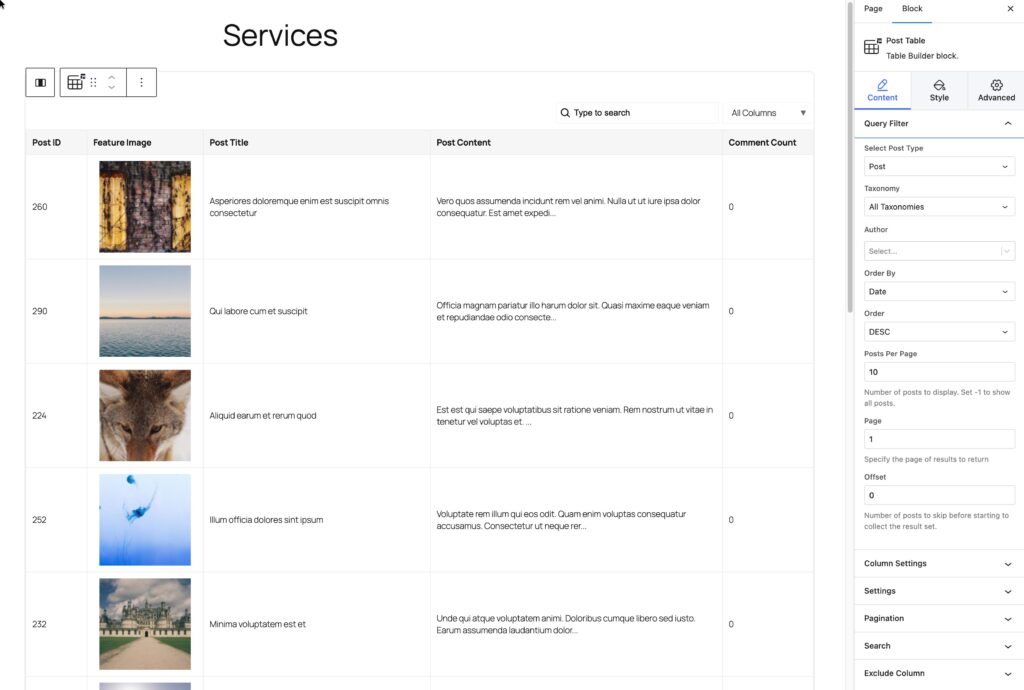Open the Taxonomy dropdown

[939, 207]
